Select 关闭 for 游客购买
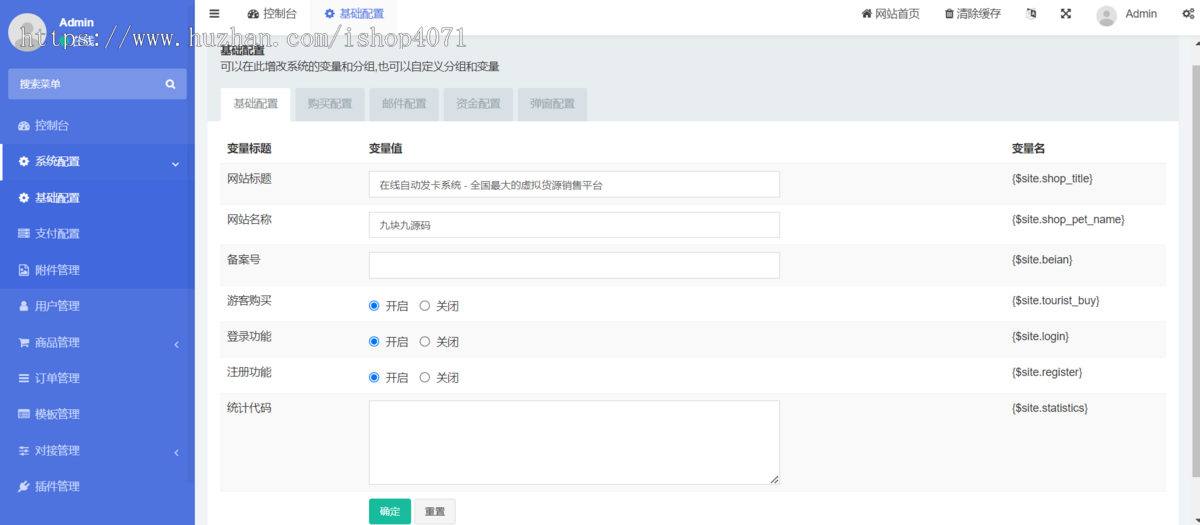This screenshot has width=1200, height=525. pos(425,306)
